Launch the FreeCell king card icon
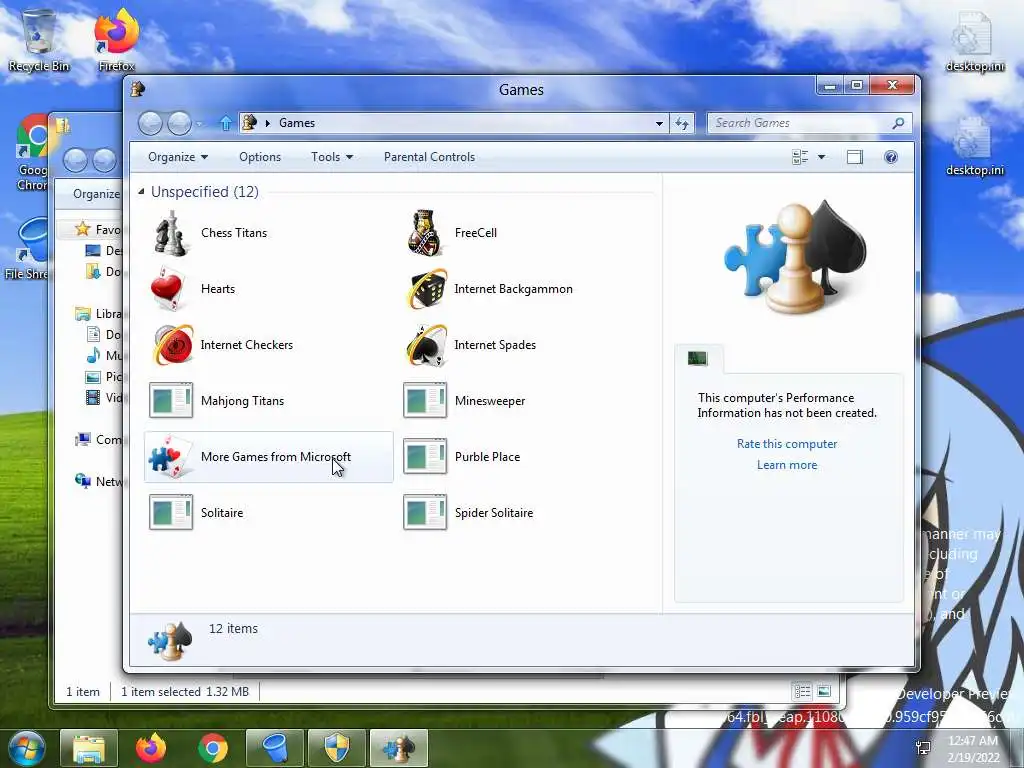Viewport: 1024px width, 768px height. click(424, 233)
